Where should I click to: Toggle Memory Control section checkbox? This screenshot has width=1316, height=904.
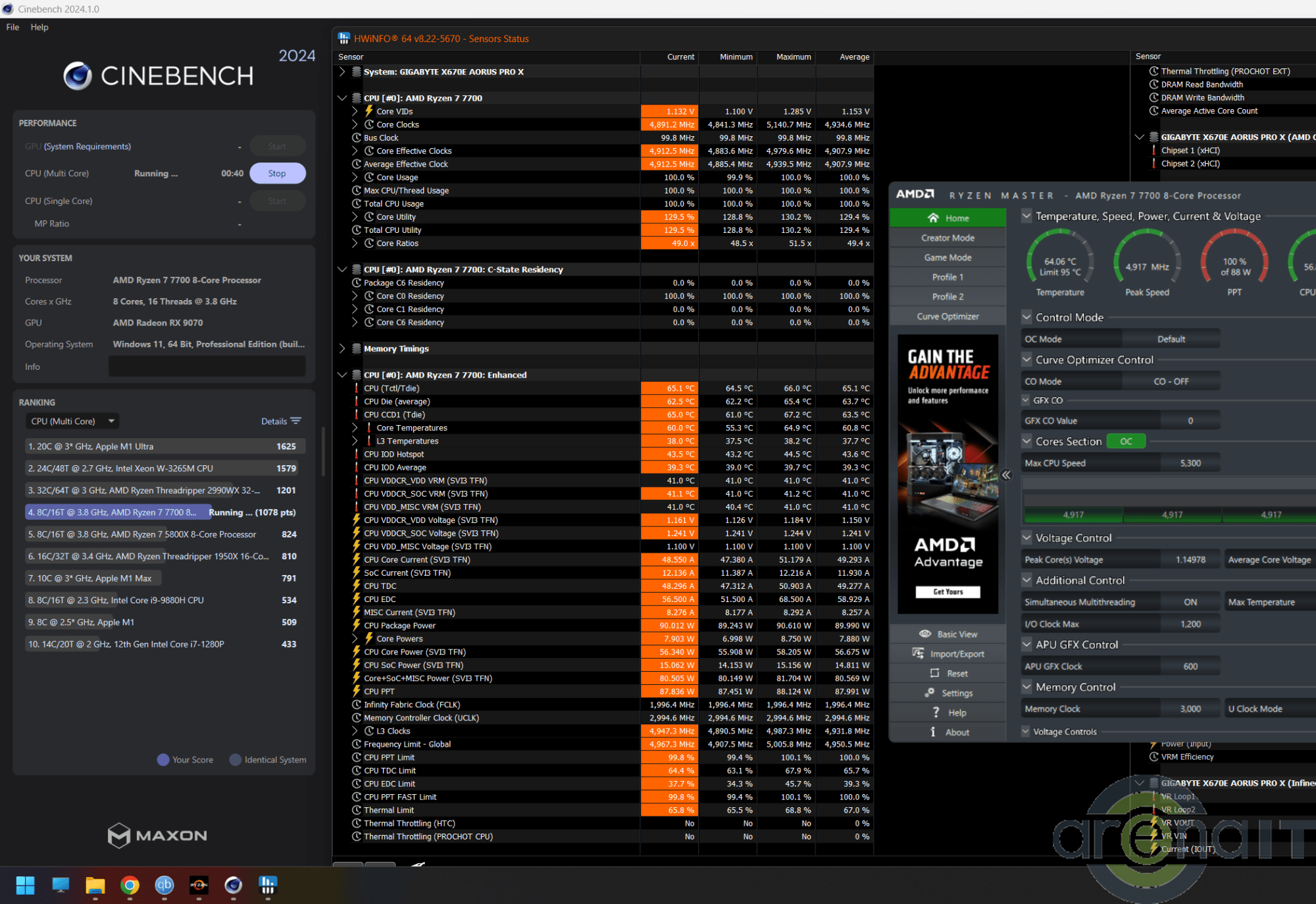[1026, 687]
